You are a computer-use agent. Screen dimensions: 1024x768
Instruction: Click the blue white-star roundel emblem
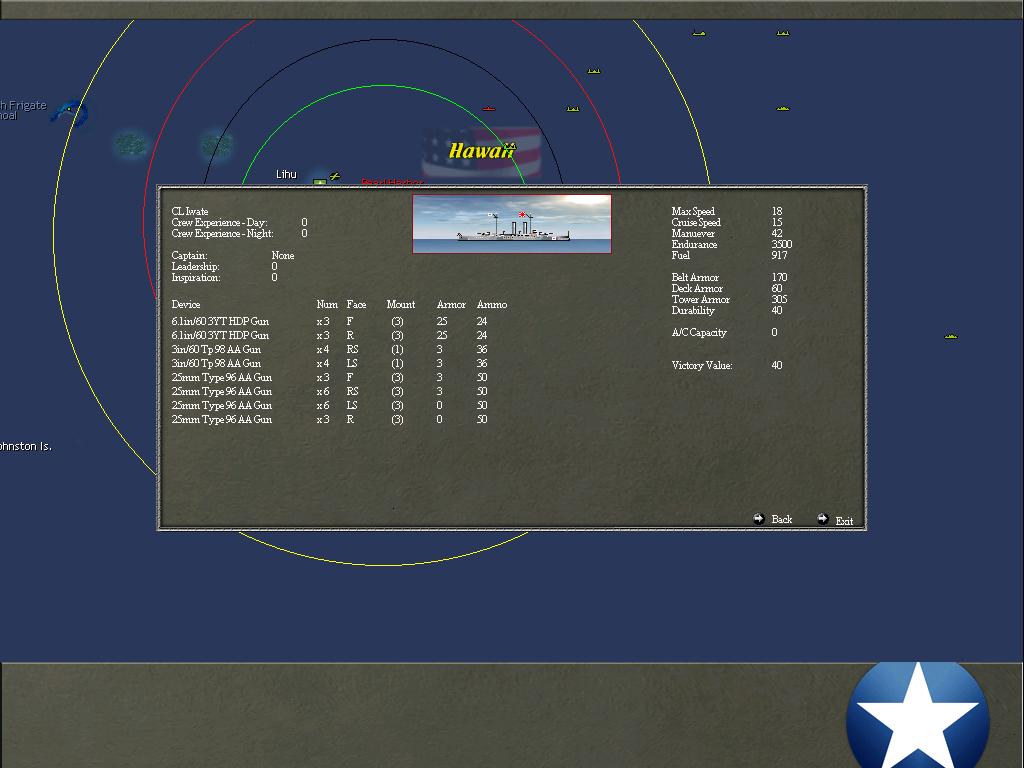pyautogui.click(x=918, y=716)
